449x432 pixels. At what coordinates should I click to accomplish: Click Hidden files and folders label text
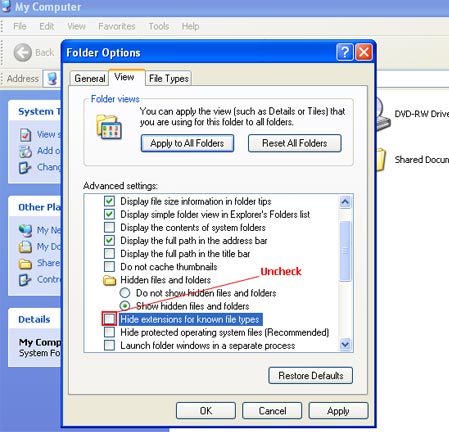(x=166, y=280)
